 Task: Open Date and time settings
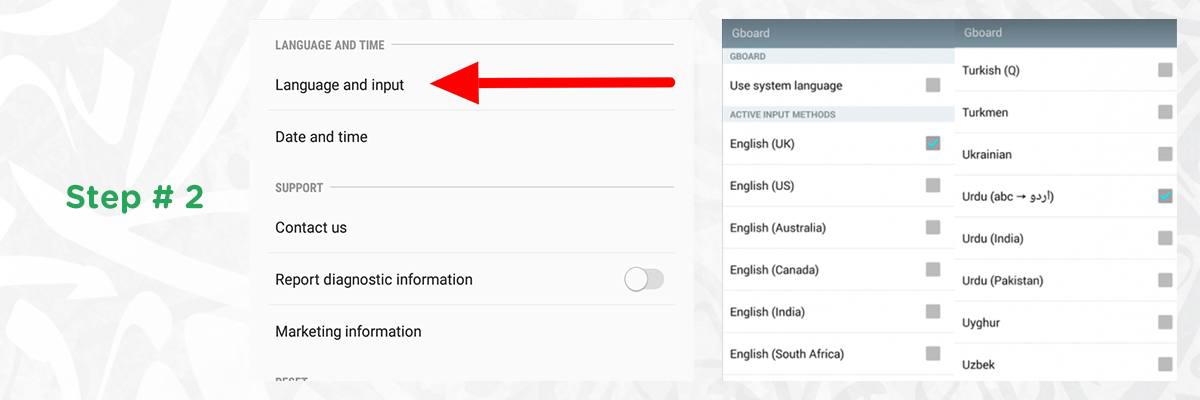[x=321, y=137]
